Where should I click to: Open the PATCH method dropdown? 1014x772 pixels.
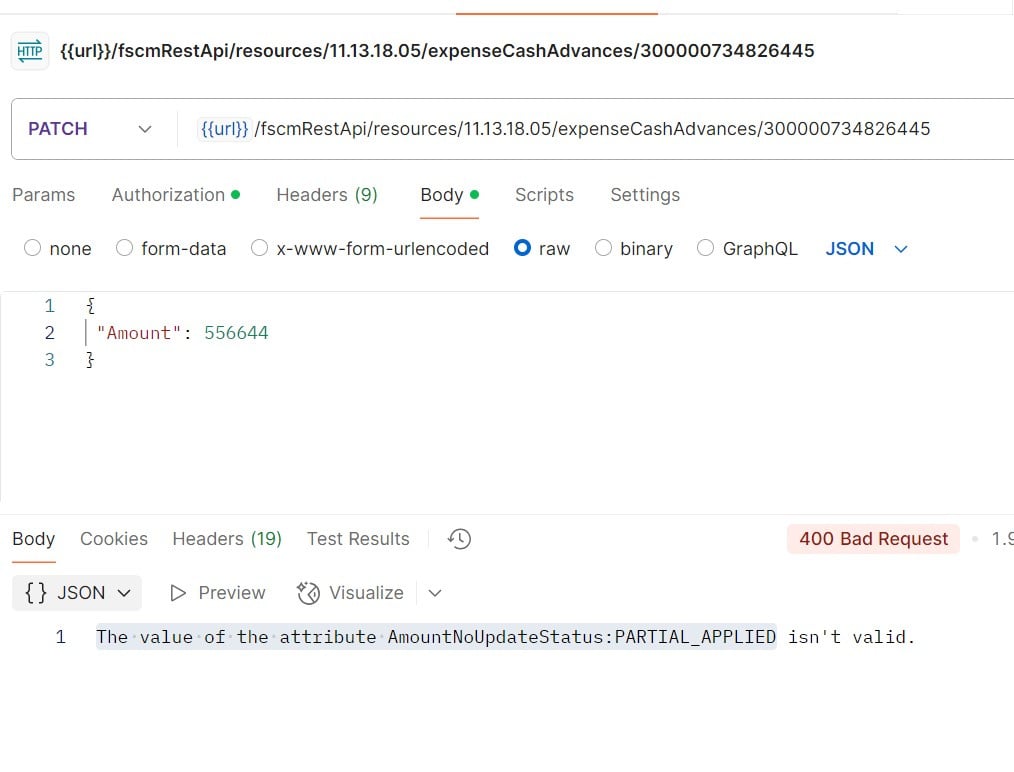click(x=145, y=128)
